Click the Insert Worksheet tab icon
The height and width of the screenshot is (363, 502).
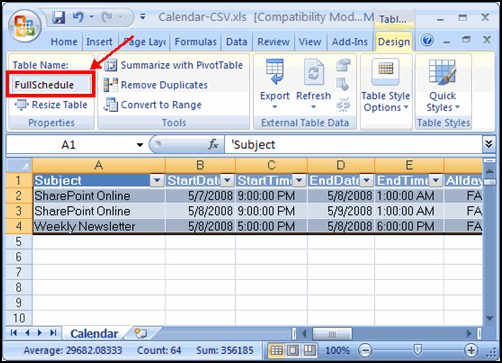pyautogui.click(x=141, y=333)
